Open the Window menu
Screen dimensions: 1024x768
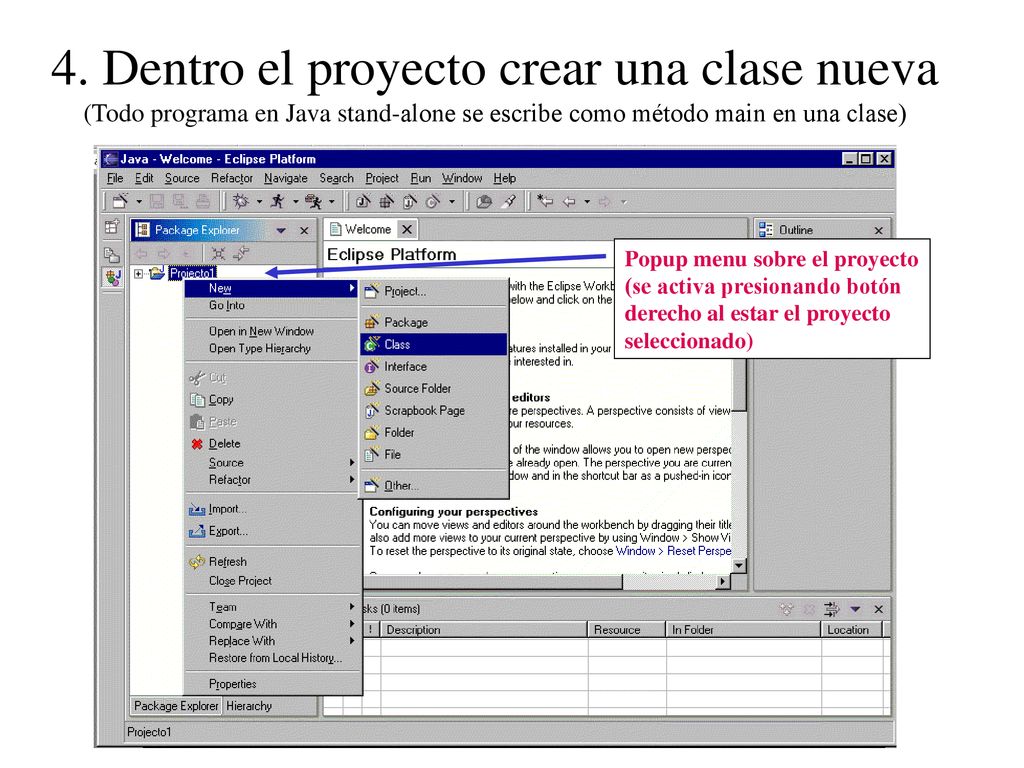tap(462, 178)
